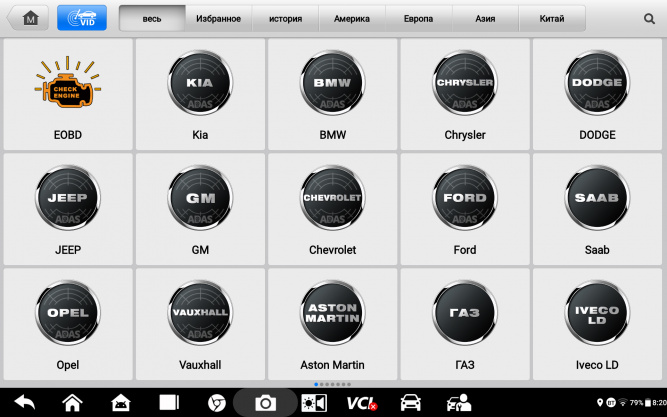667x417 pixels.
Task: Click the DODGE label text
Action: pos(597,135)
